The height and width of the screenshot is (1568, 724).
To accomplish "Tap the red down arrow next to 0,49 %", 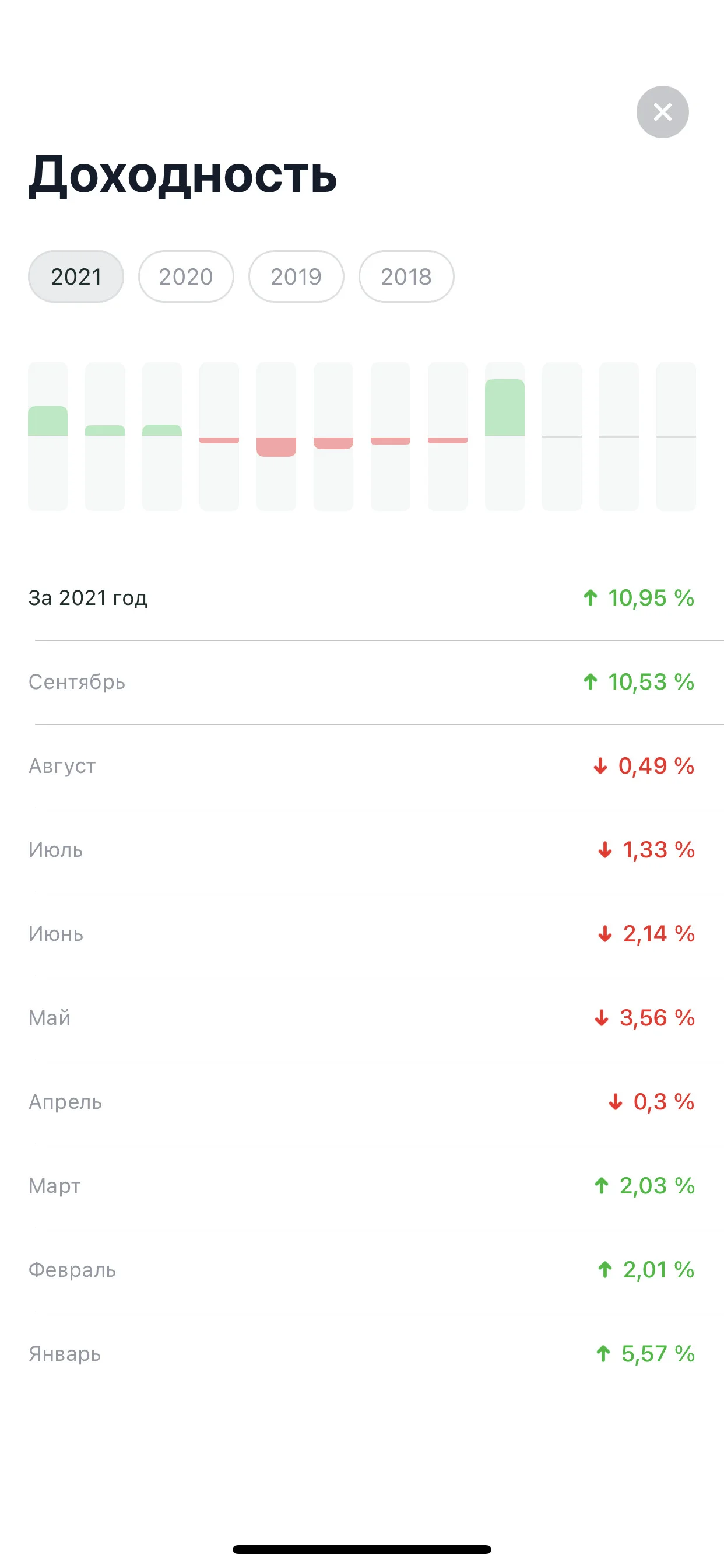I will pos(600,766).
